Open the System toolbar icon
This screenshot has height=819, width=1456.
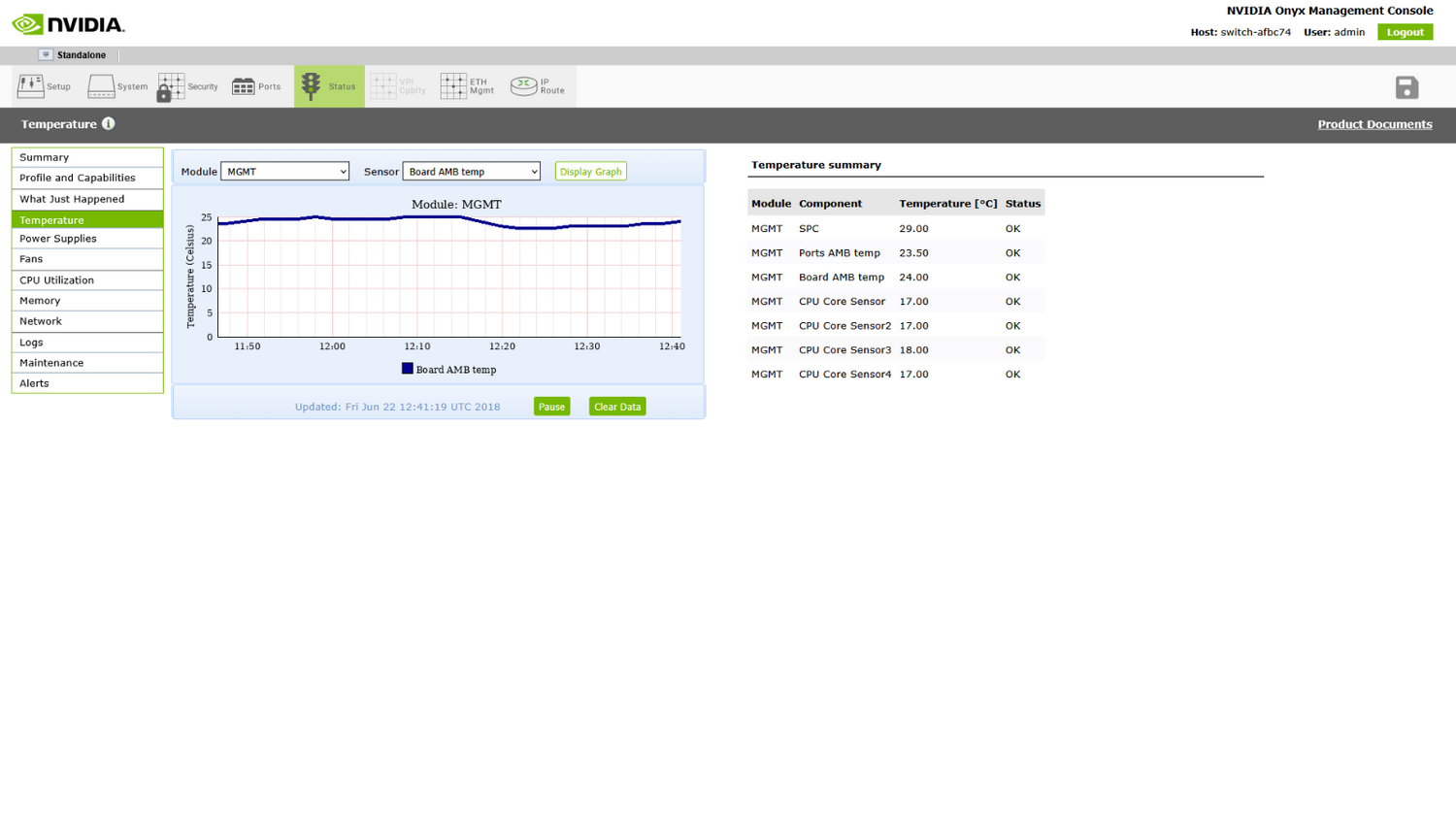[x=117, y=86]
